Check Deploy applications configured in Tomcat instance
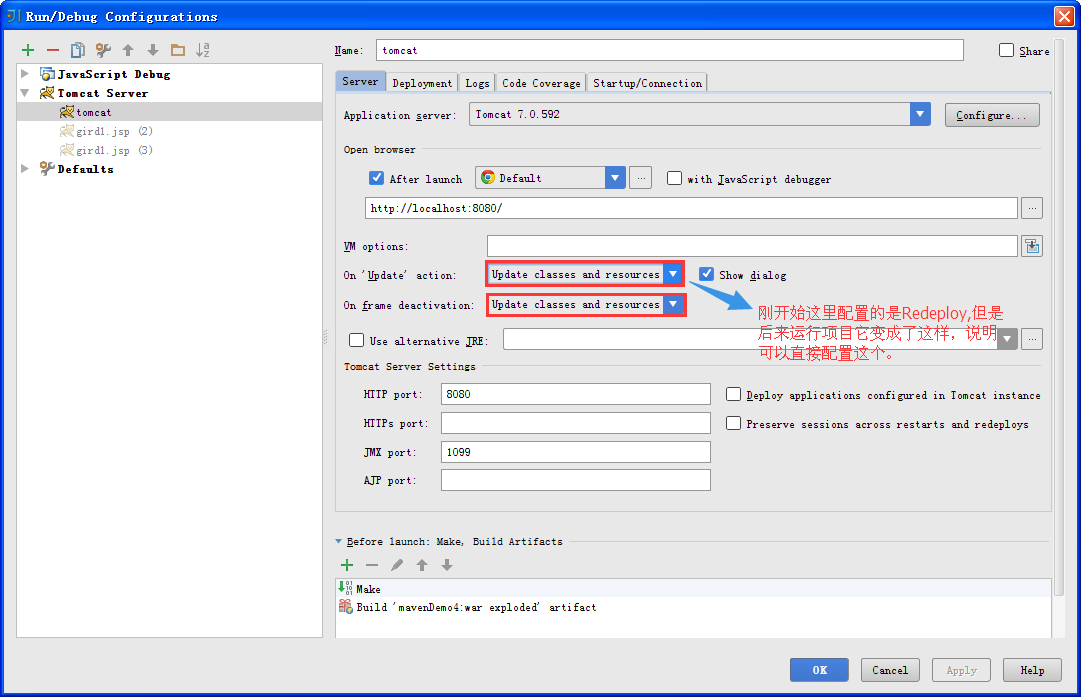 pyautogui.click(x=734, y=394)
